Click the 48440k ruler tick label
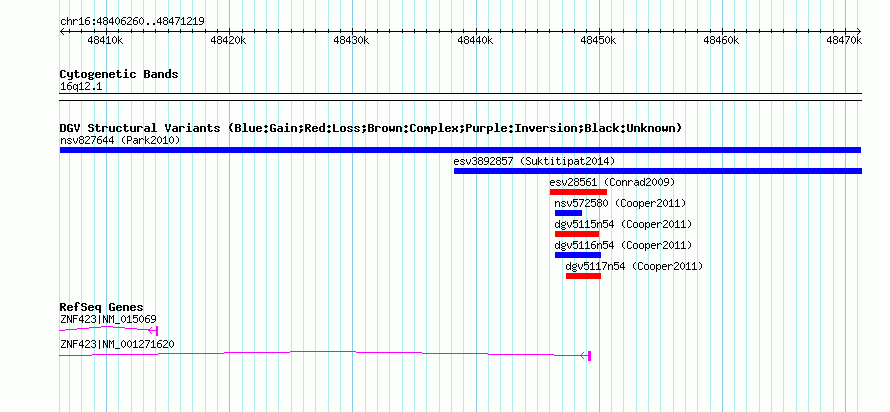Image resolution: width=890 pixels, height=412 pixels. [x=475, y=40]
